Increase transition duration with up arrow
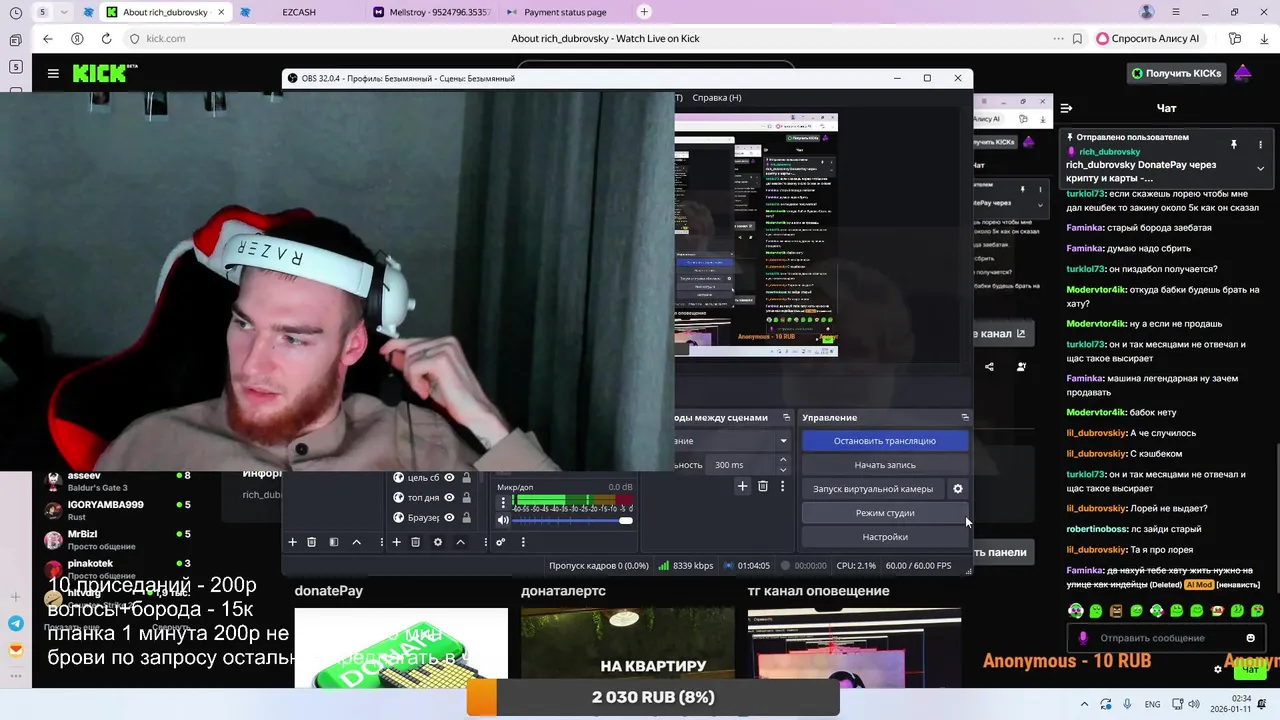1280x720 pixels. point(782,460)
